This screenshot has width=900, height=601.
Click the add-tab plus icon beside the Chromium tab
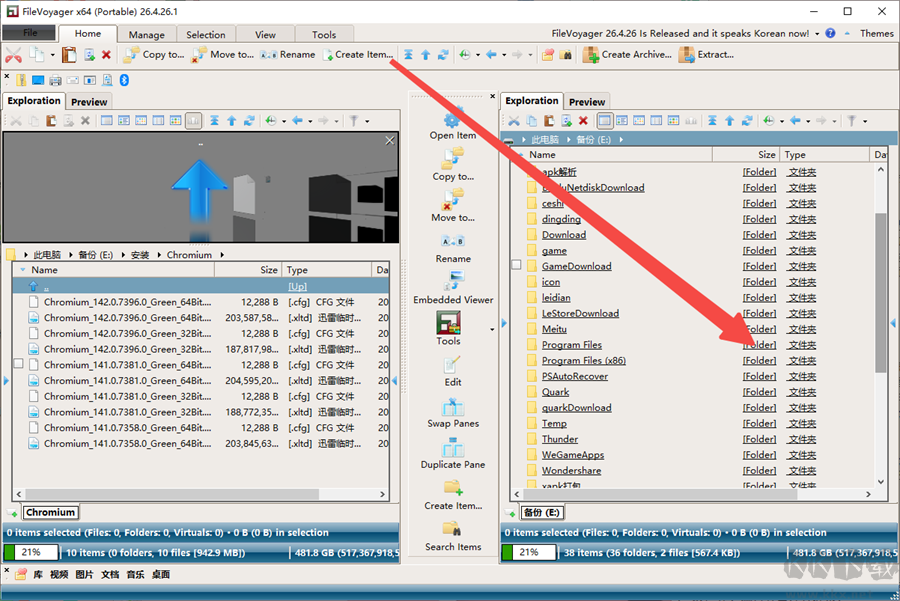[x=13, y=513]
